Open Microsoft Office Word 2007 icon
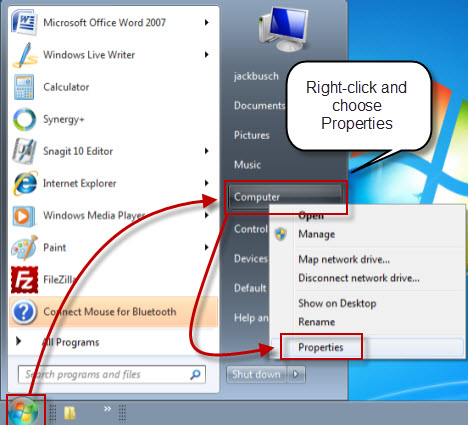468x425 pixels. coord(23,22)
